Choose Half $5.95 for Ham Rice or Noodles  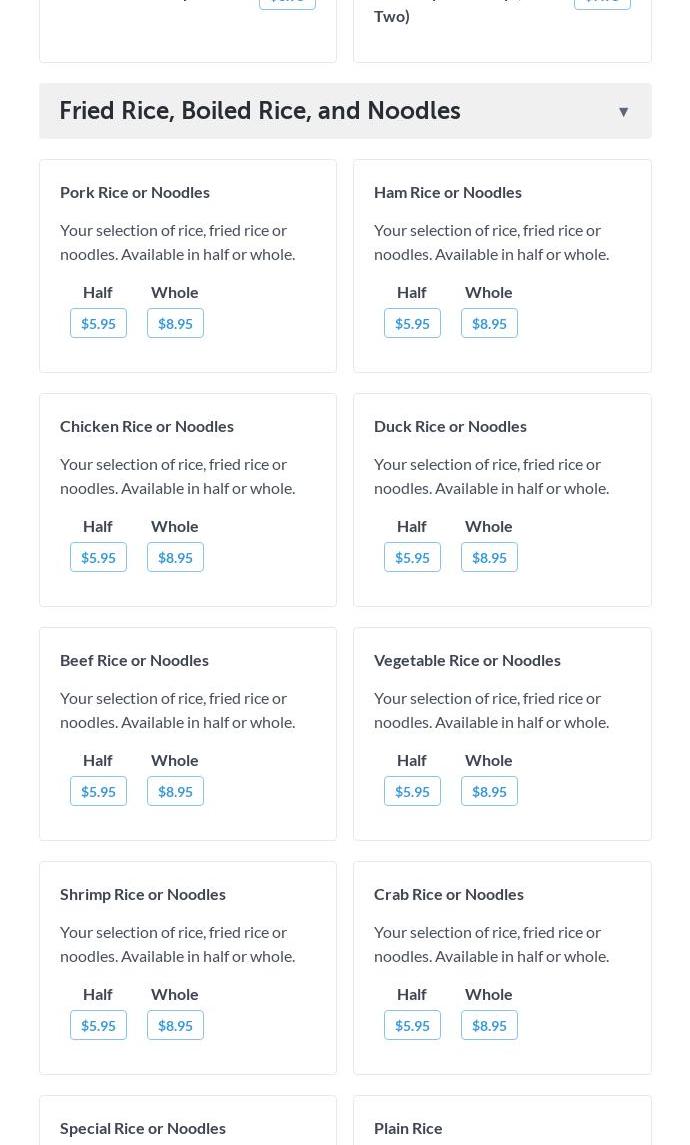point(412,323)
